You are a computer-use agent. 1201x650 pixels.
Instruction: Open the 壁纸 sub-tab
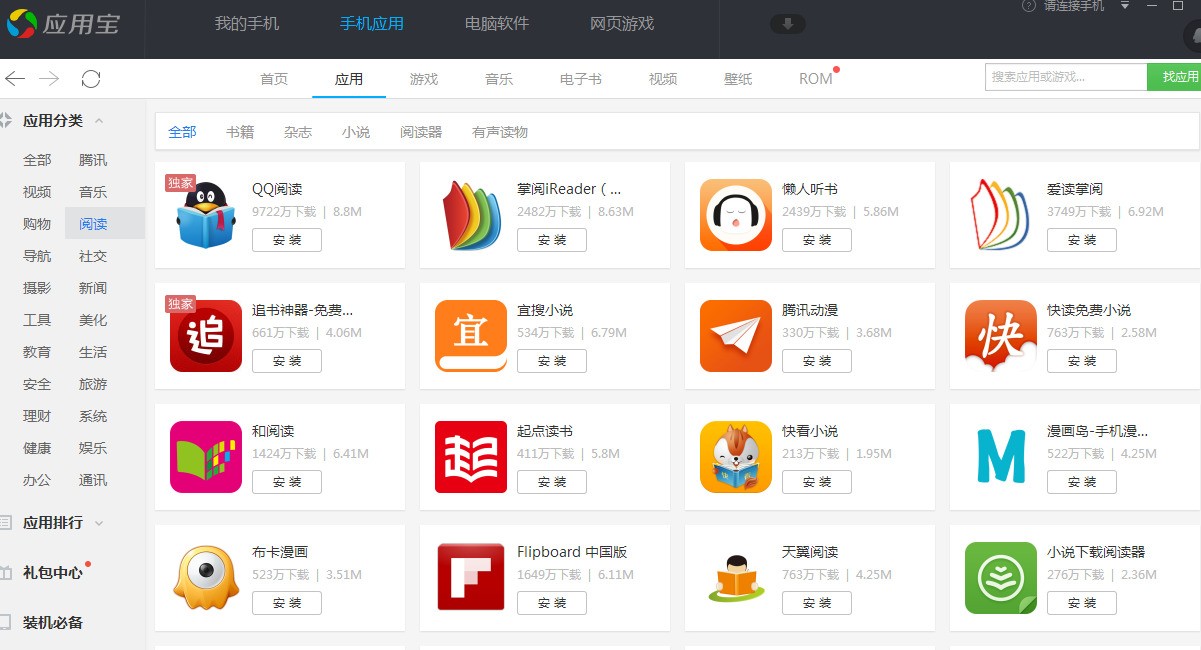738,79
